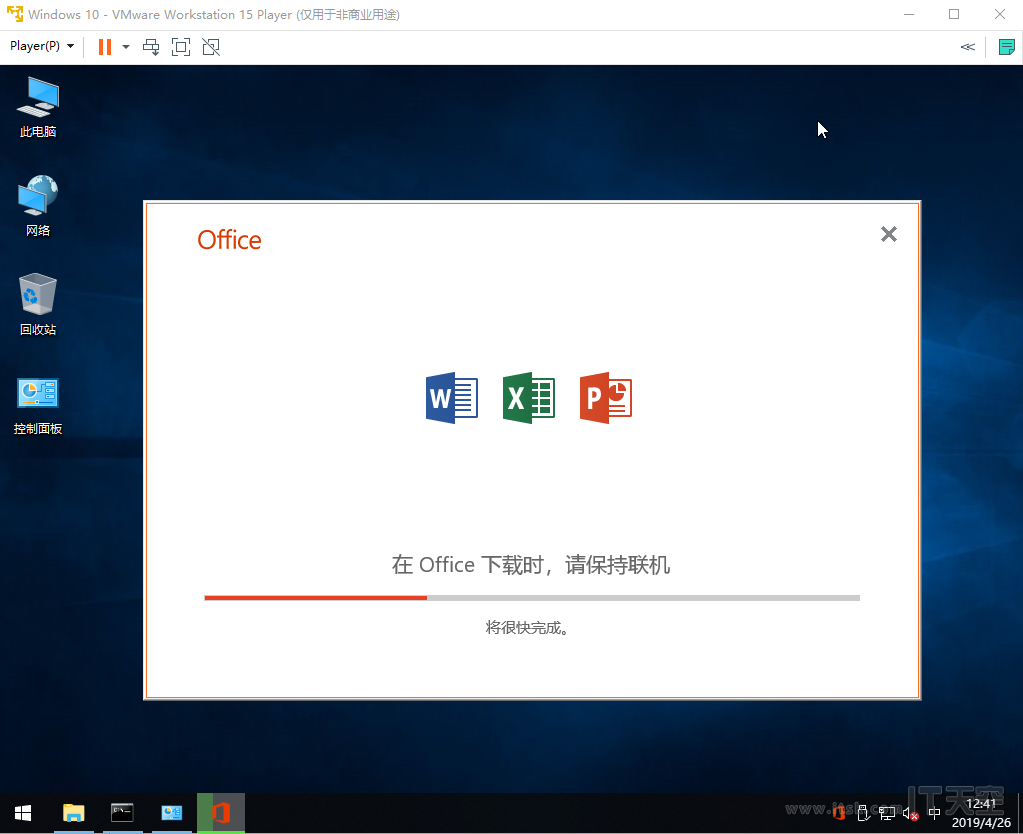Switch VMware to Unity mode
The image size is (1023, 834).
click(211, 47)
